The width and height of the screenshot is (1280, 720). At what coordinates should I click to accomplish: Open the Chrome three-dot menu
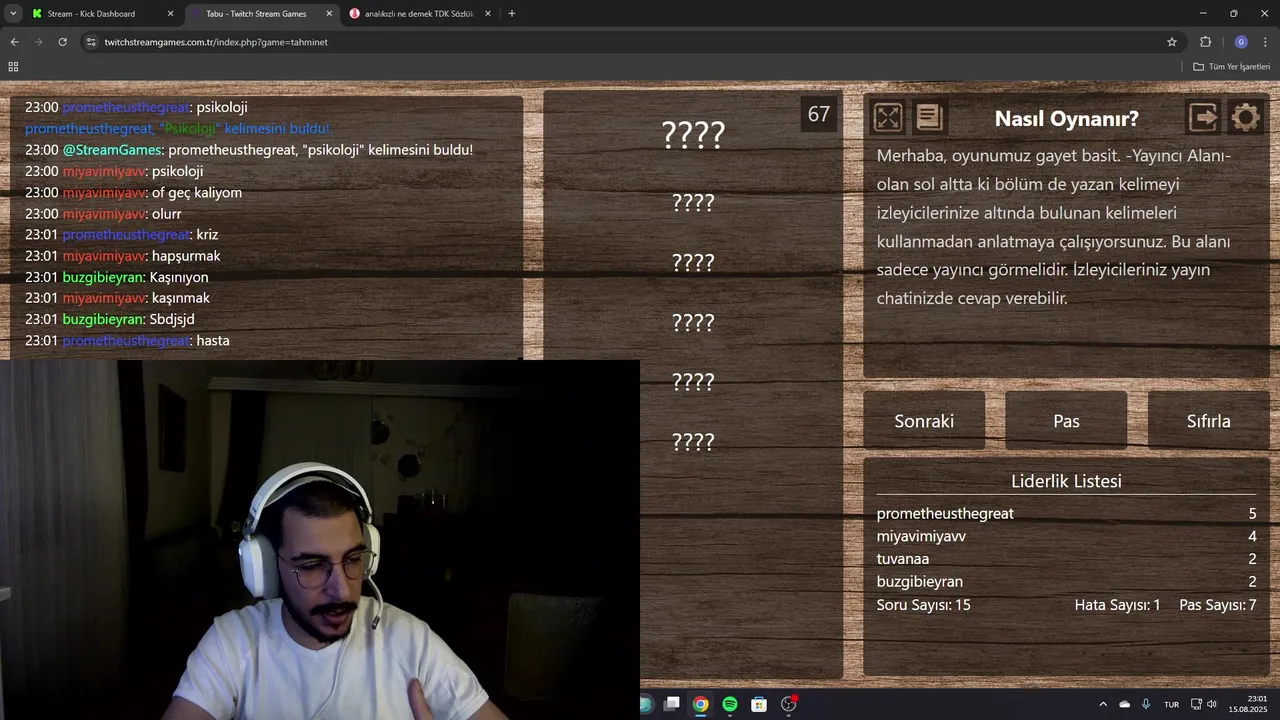click(1265, 42)
